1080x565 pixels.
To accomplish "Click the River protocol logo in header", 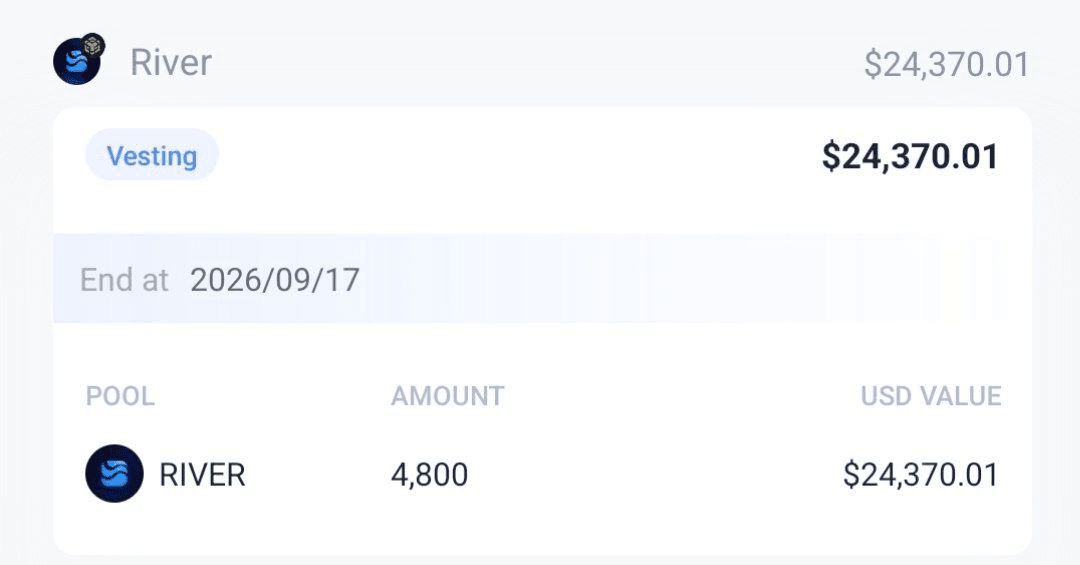I will (x=76, y=62).
